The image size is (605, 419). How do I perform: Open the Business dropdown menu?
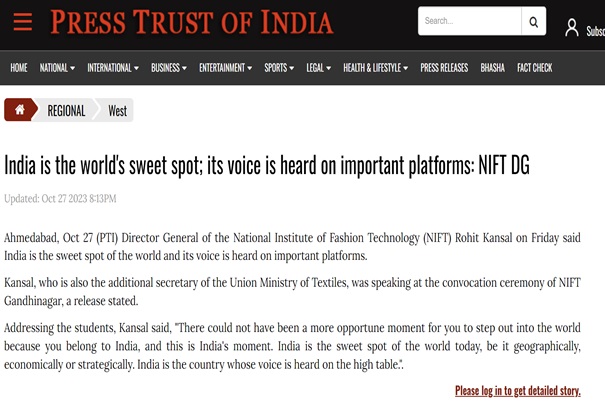click(169, 68)
